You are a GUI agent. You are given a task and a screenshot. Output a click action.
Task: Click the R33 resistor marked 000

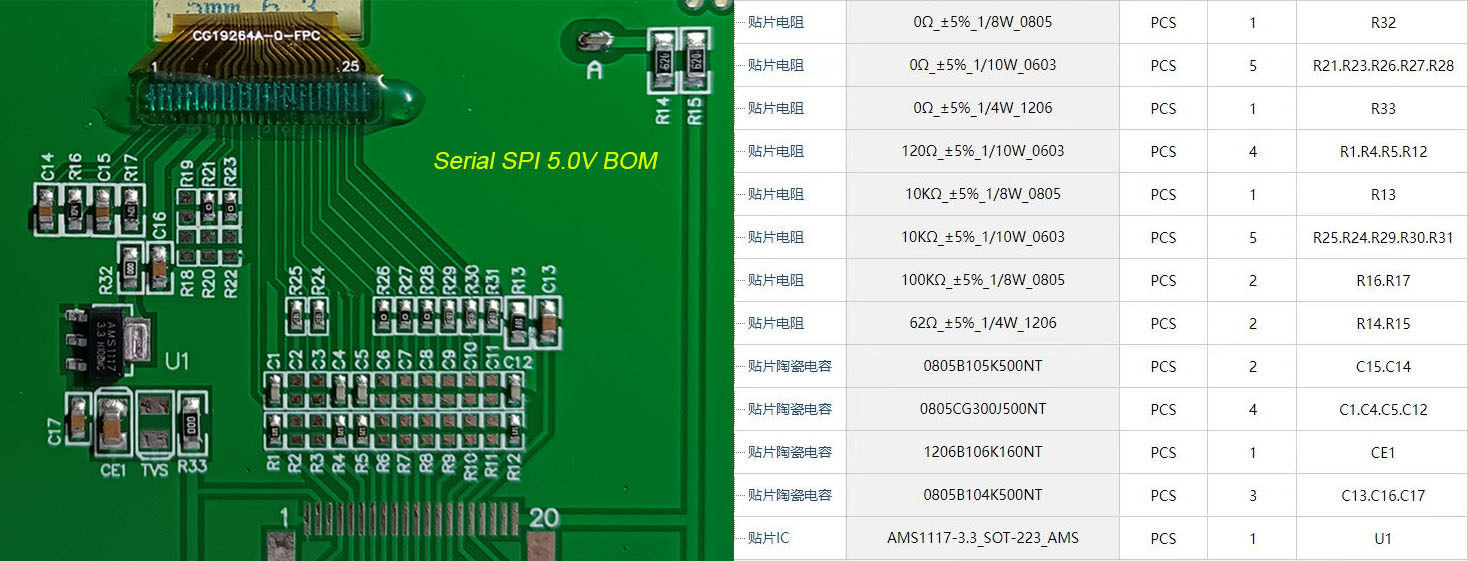pyautogui.click(x=191, y=422)
